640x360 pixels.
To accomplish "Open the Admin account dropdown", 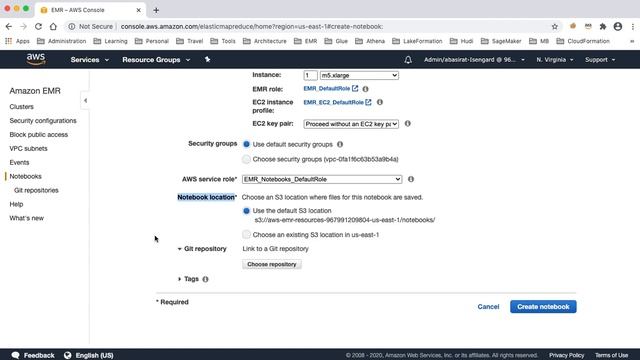I will (x=474, y=60).
